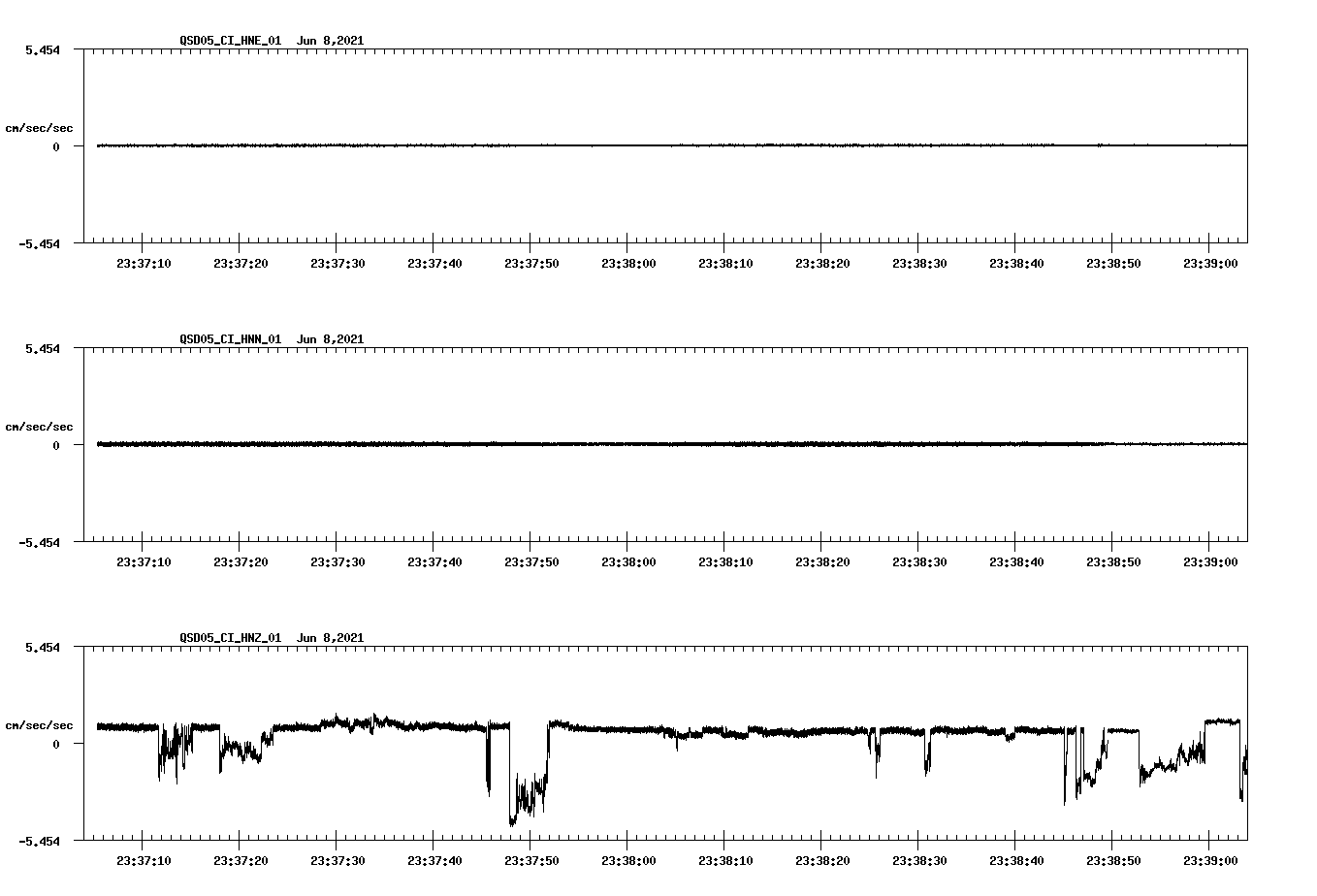
Task: Click the 23:37:30 time label under the HNE plot
Action: 337,263
